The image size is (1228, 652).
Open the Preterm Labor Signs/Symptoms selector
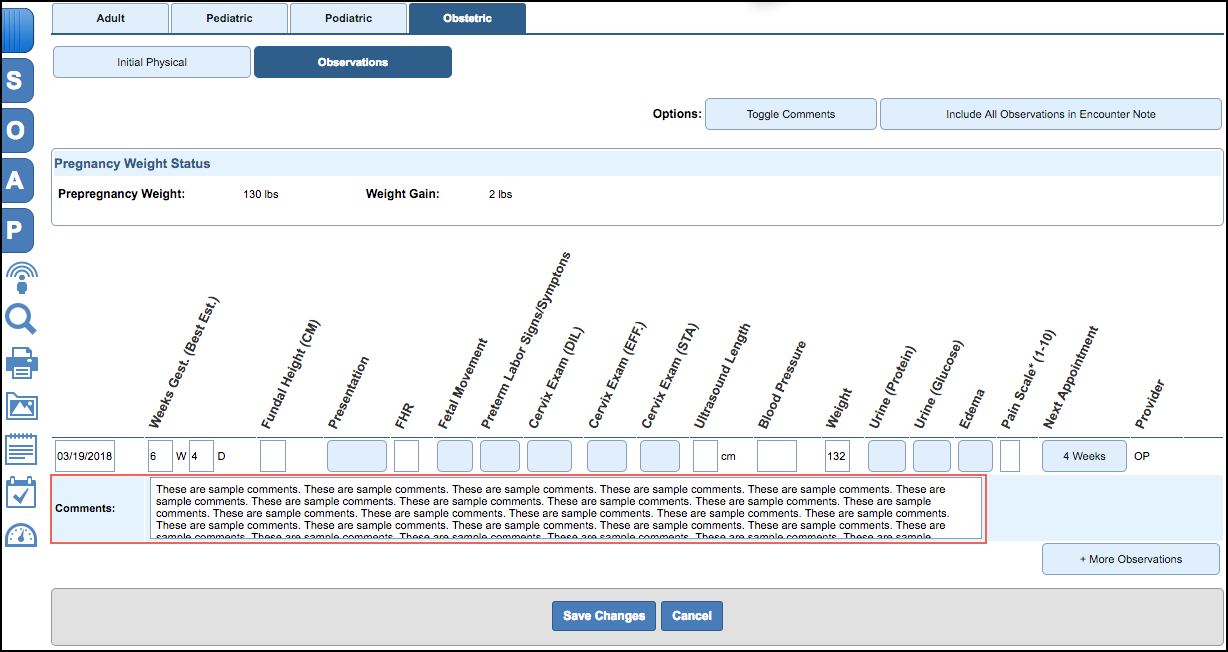[500, 456]
